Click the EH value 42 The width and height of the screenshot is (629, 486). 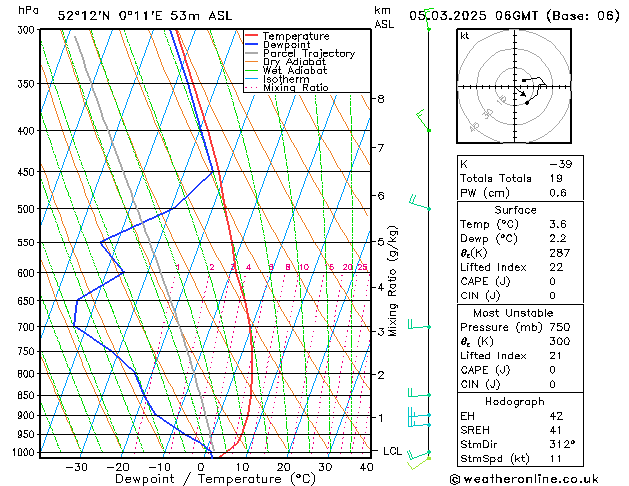pyautogui.click(x=556, y=416)
